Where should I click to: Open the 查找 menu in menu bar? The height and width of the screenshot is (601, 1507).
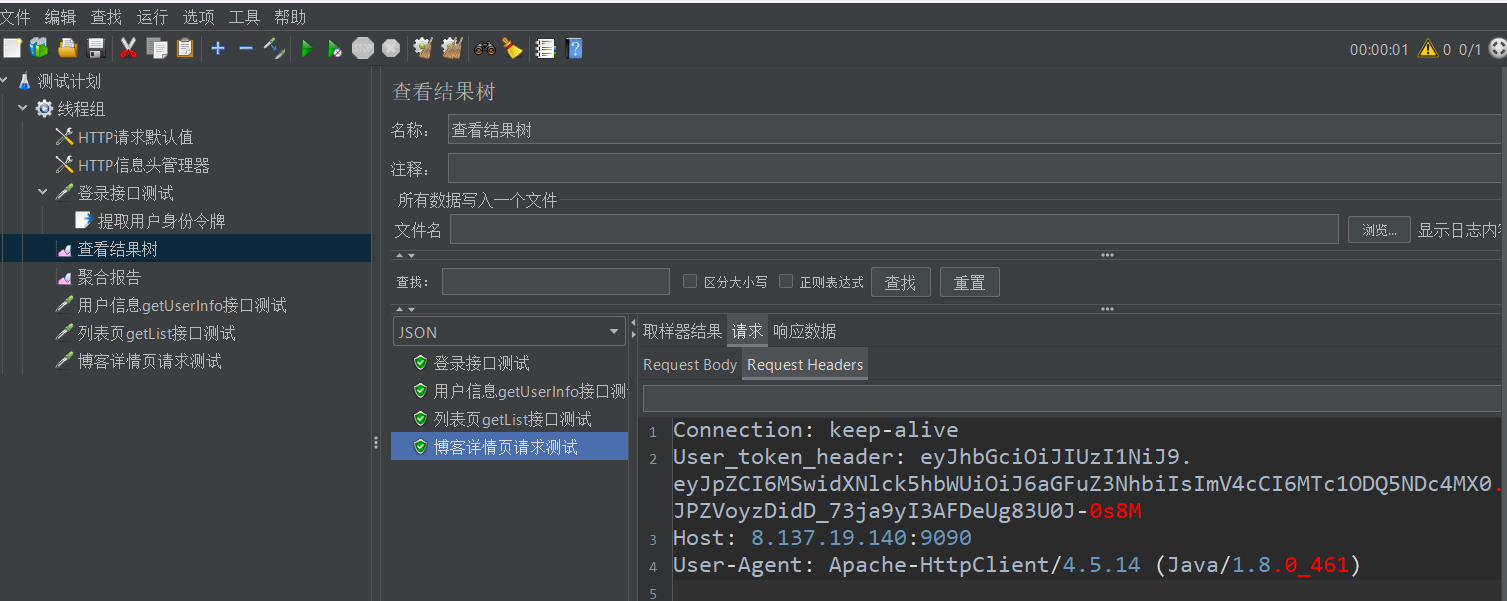106,17
